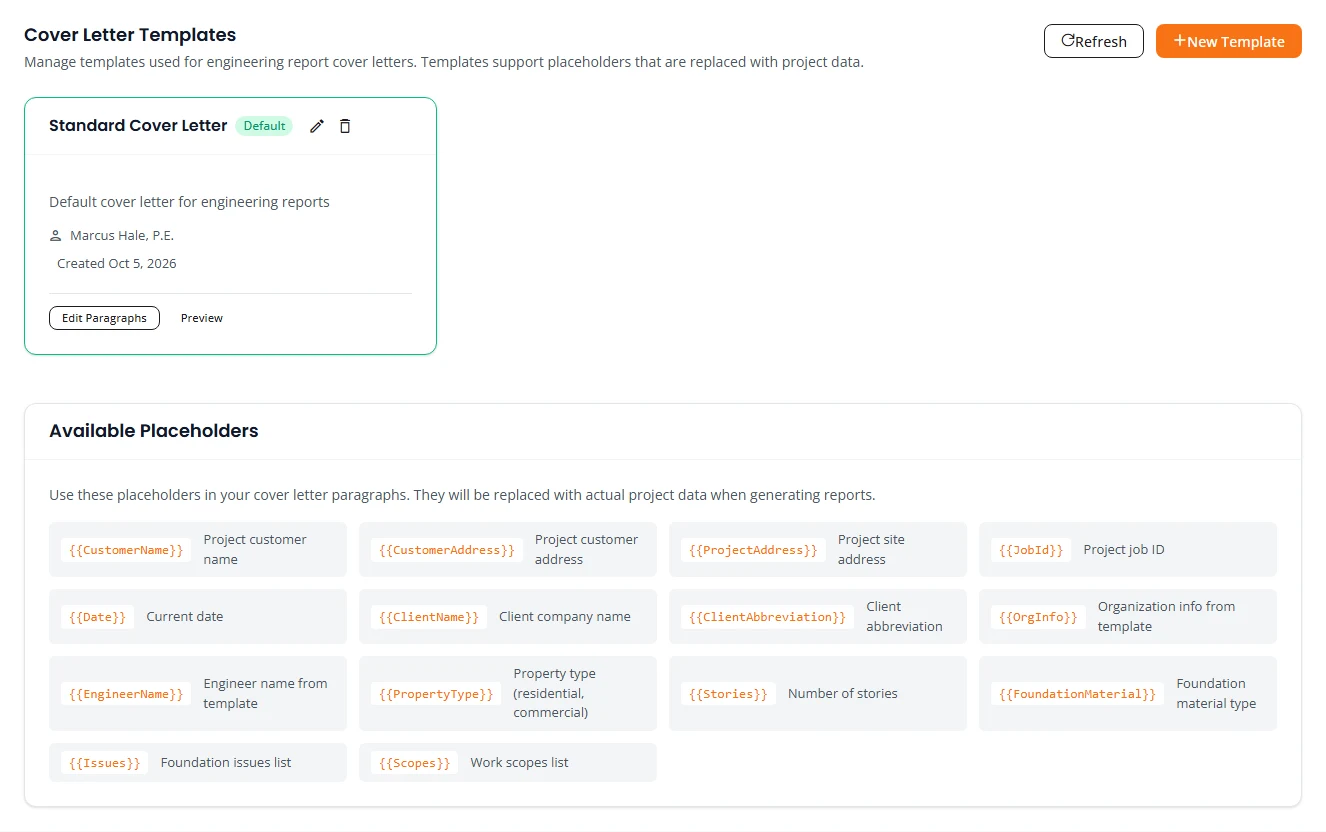Image resolution: width=1326 pixels, height=832 pixels.
Task: Delete Standard Cover Letter via trash icon
Action: pyautogui.click(x=345, y=126)
